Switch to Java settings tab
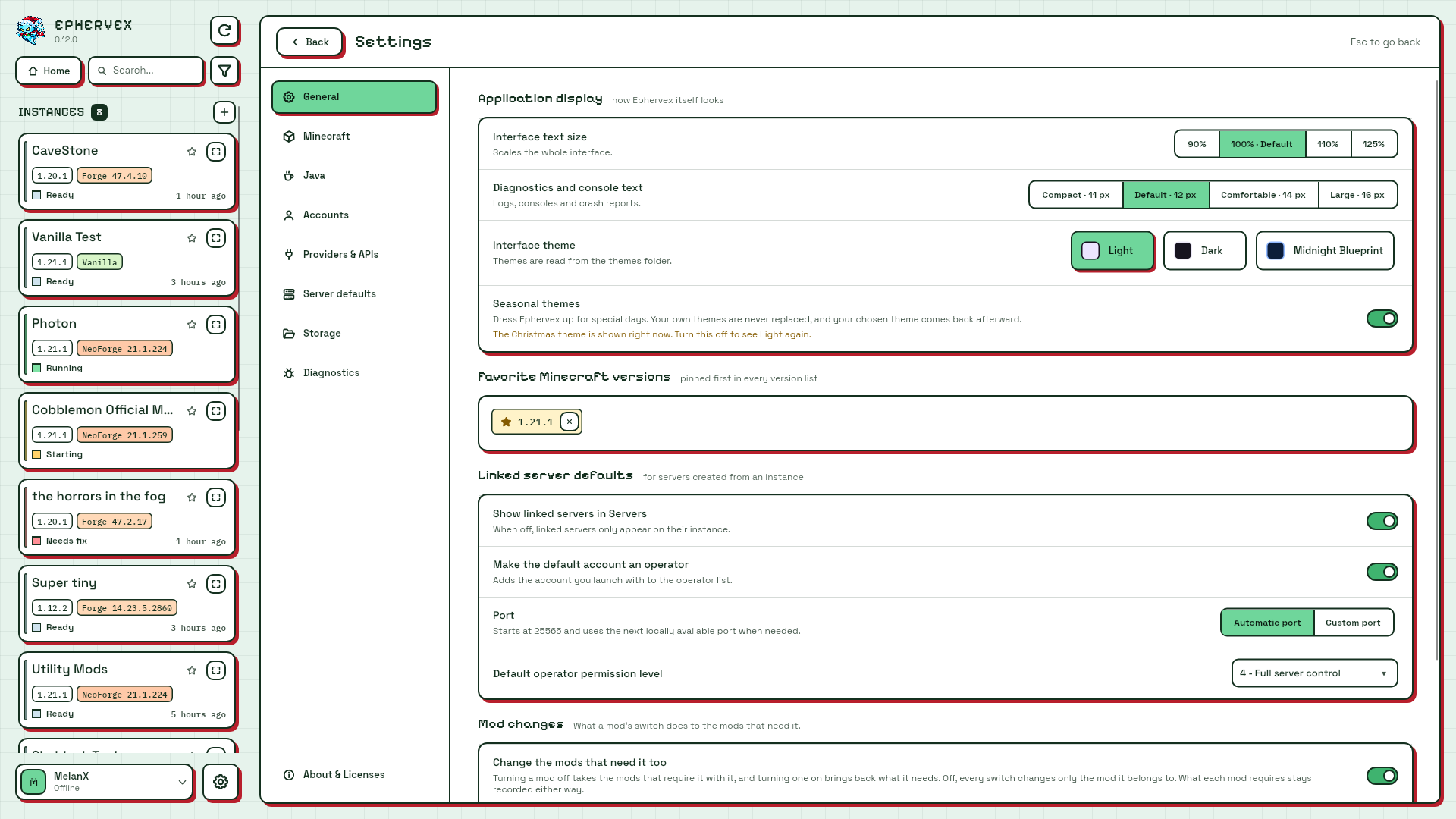 coord(354,176)
